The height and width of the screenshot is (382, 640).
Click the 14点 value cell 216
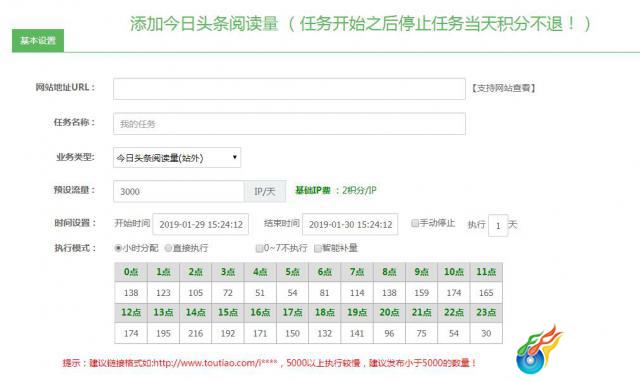pos(196,333)
